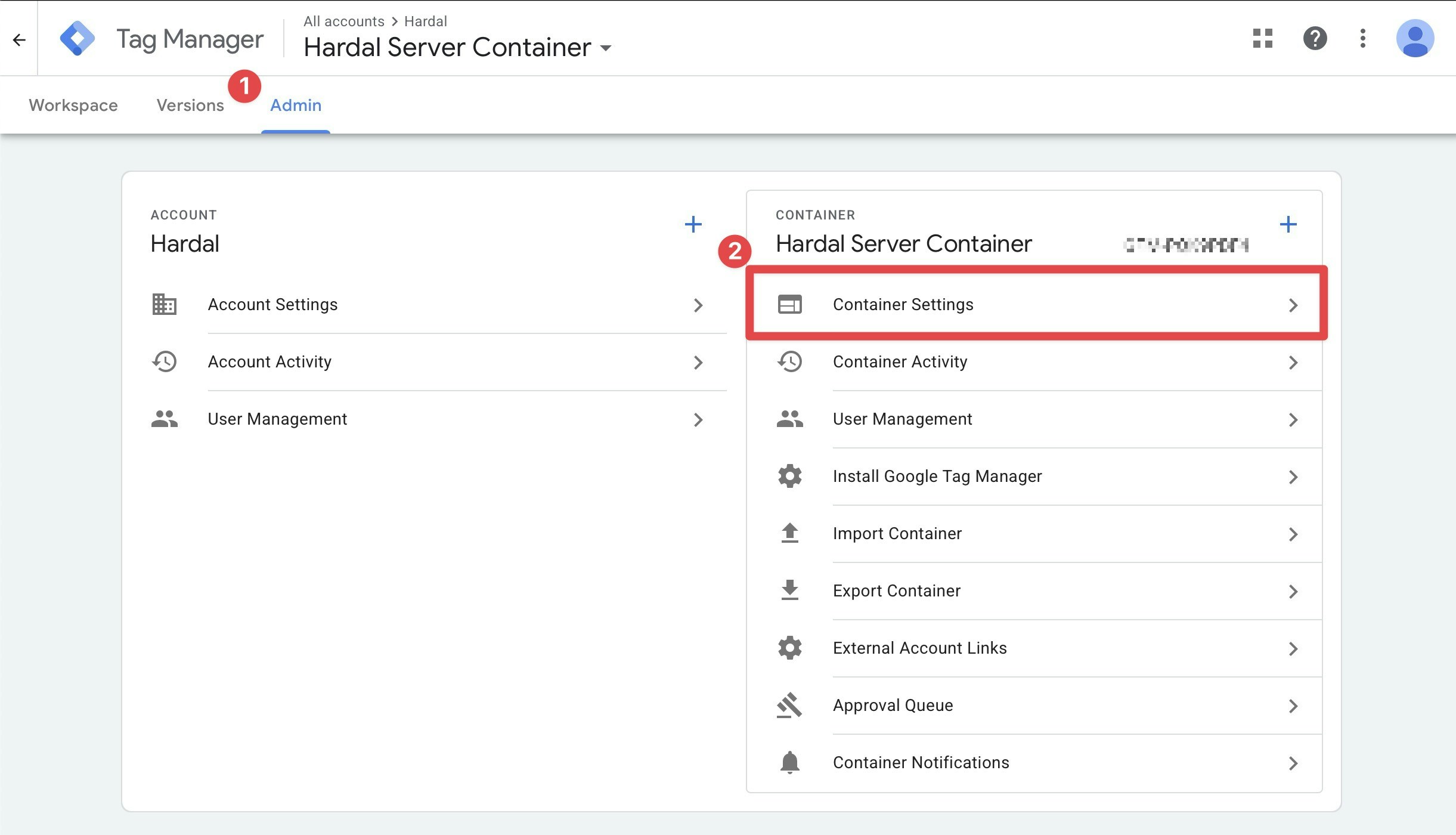
Task: Click the back arrow in the header
Action: pyautogui.click(x=20, y=39)
